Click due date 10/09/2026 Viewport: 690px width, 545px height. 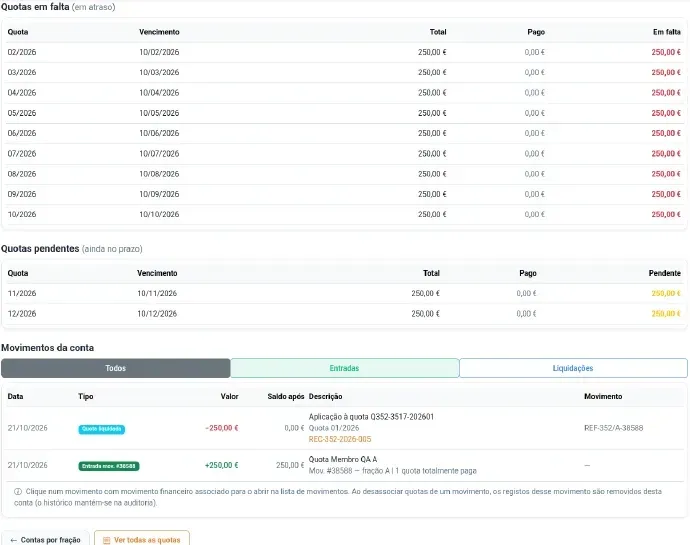coord(159,194)
